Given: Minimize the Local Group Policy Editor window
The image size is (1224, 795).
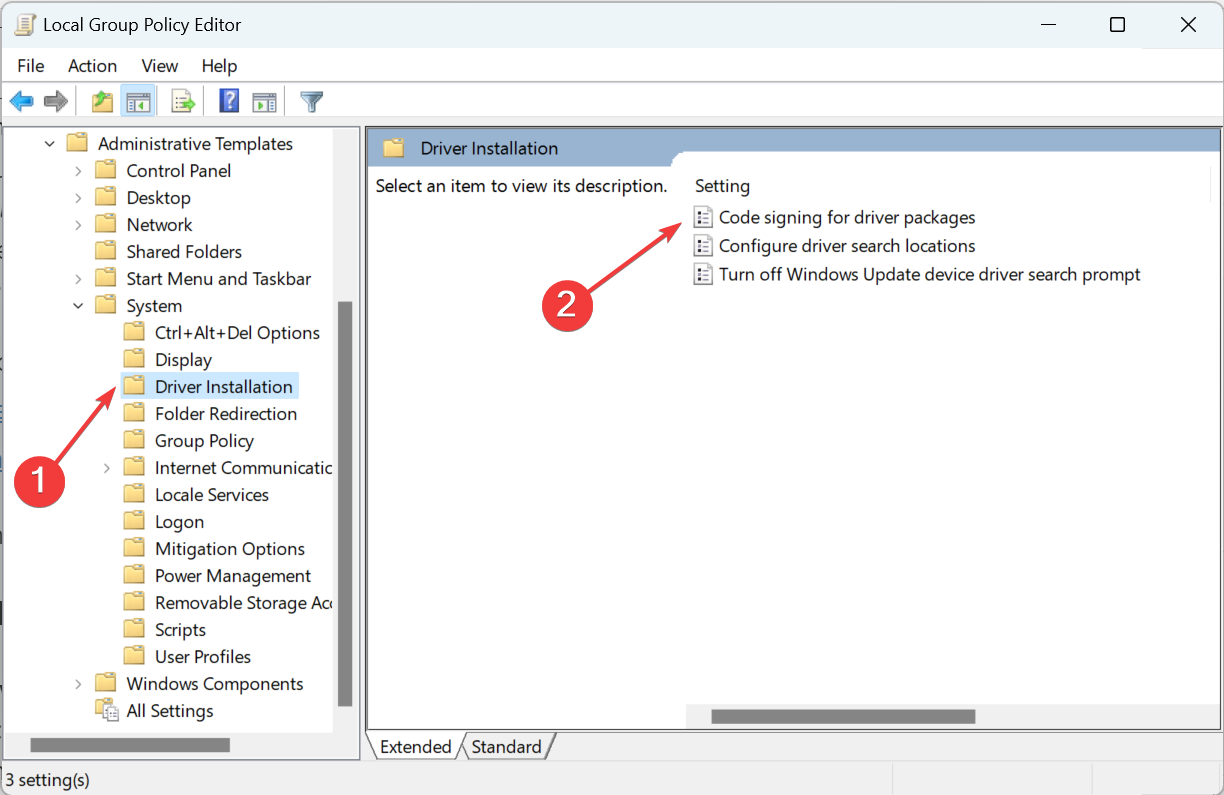Looking at the screenshot, I should 1048,25.
